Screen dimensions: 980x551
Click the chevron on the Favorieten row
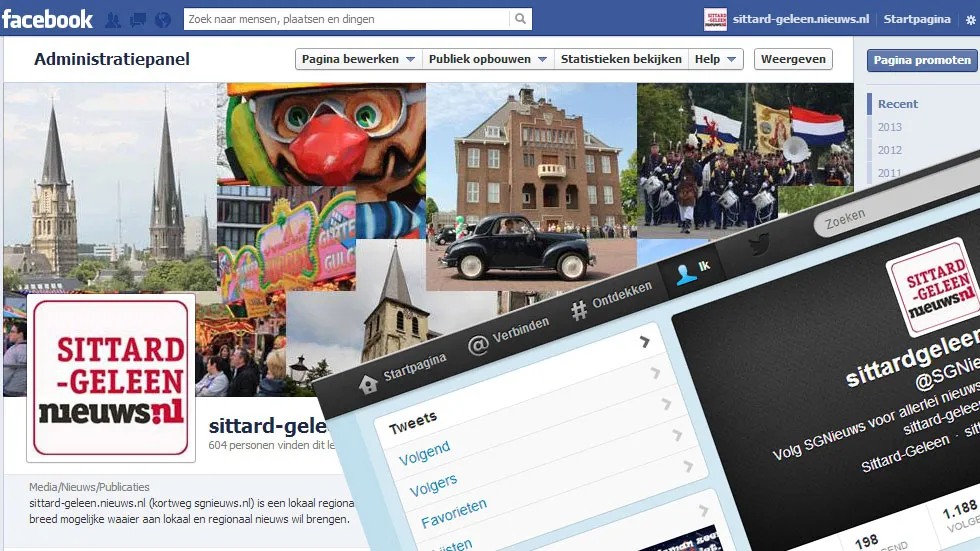[x=677, y=435]
